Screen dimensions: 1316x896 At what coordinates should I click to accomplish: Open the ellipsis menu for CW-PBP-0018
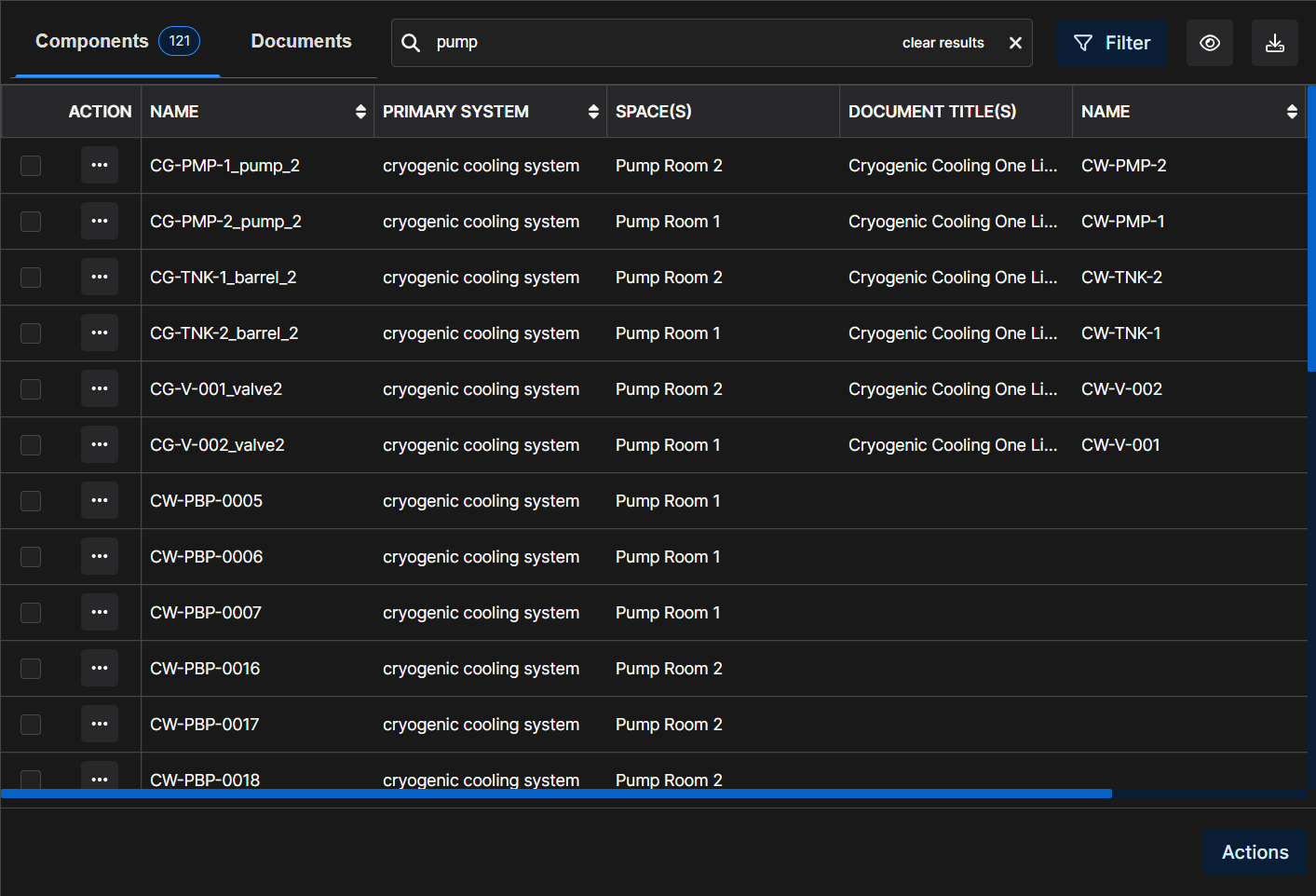point(100,775)
